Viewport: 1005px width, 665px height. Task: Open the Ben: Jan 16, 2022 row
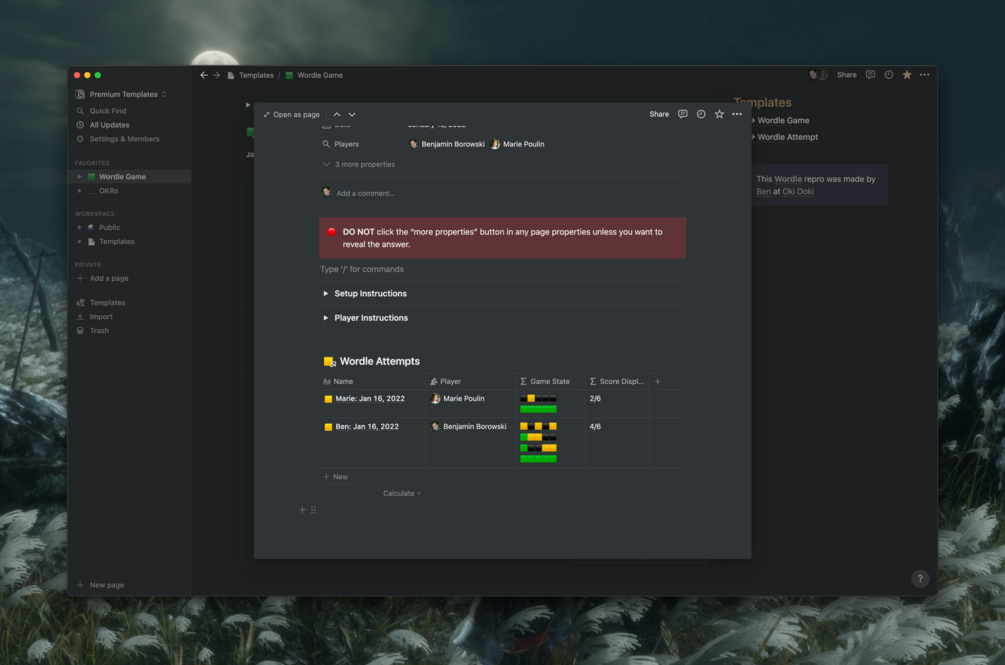pyautogui.click(x=367, y=427)
